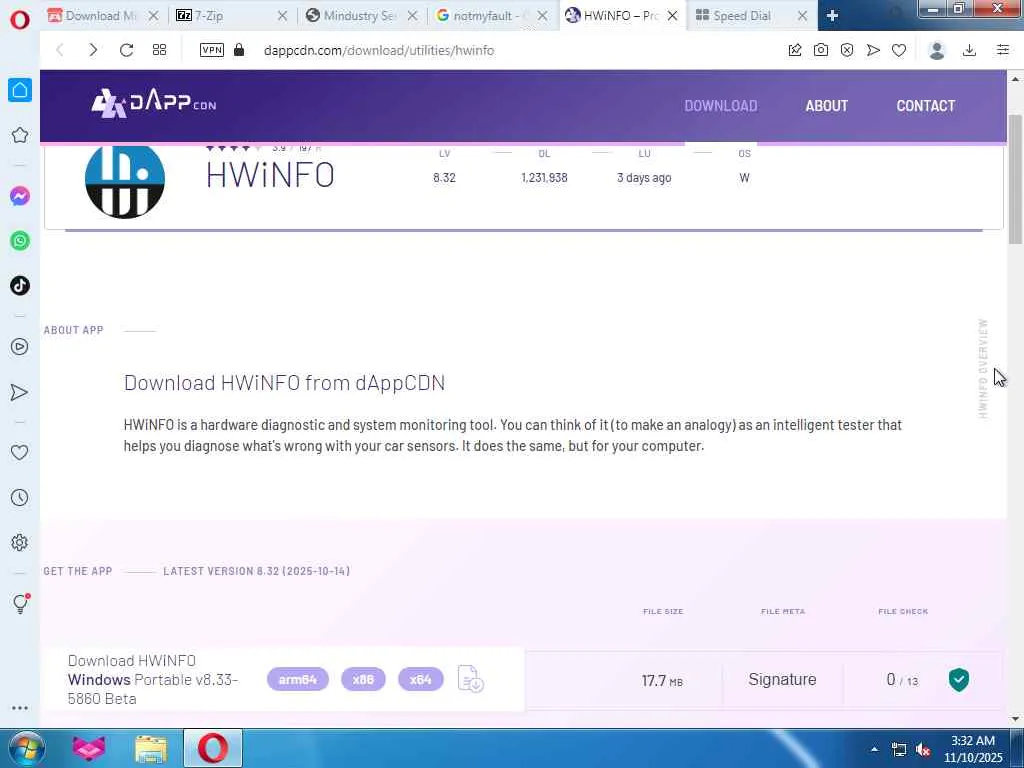Viewport: 1024px width, 768px height.
Task: Open the user profile avatar icon
Action: coord(937,50)
